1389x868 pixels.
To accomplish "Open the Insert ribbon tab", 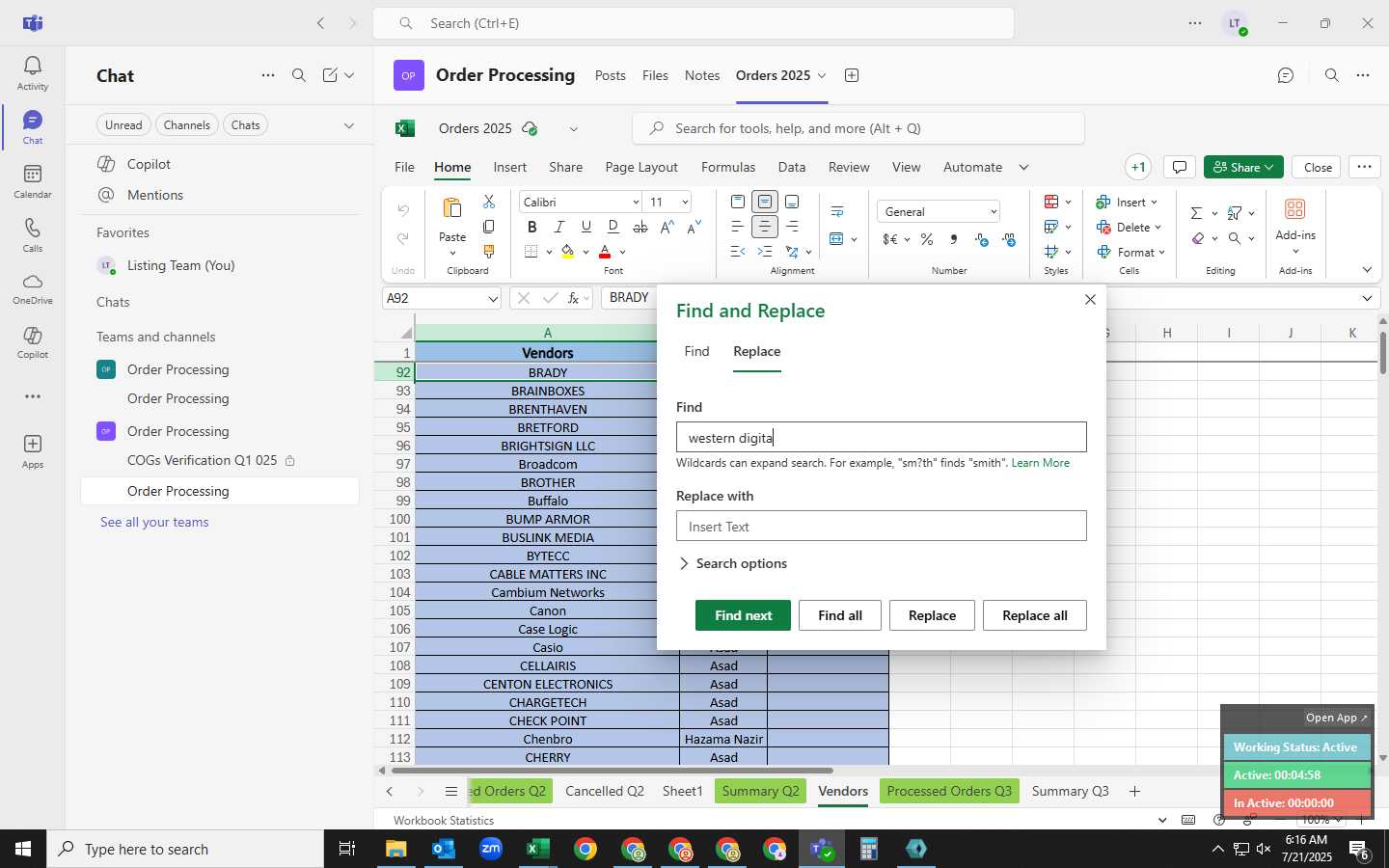I will click(509, 167).
